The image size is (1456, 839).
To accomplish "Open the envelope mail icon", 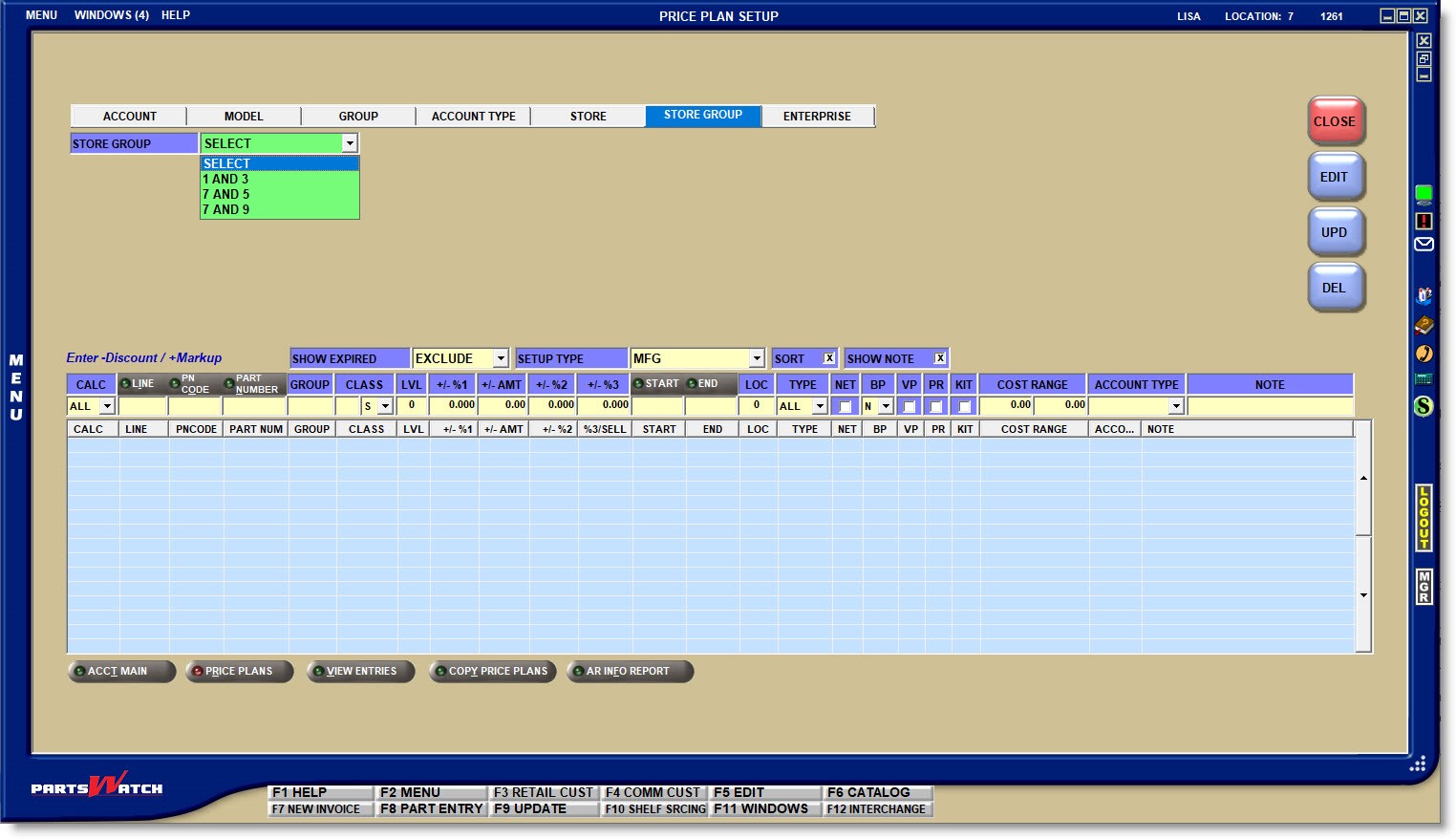I will [x=1424, y=245].
